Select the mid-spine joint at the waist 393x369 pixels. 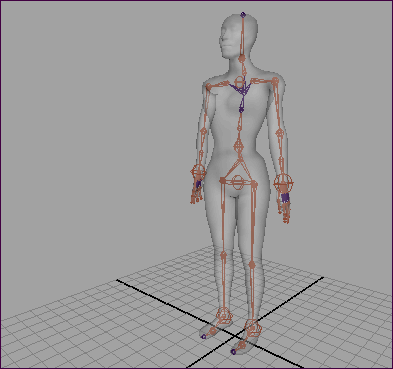pos(239,146)
